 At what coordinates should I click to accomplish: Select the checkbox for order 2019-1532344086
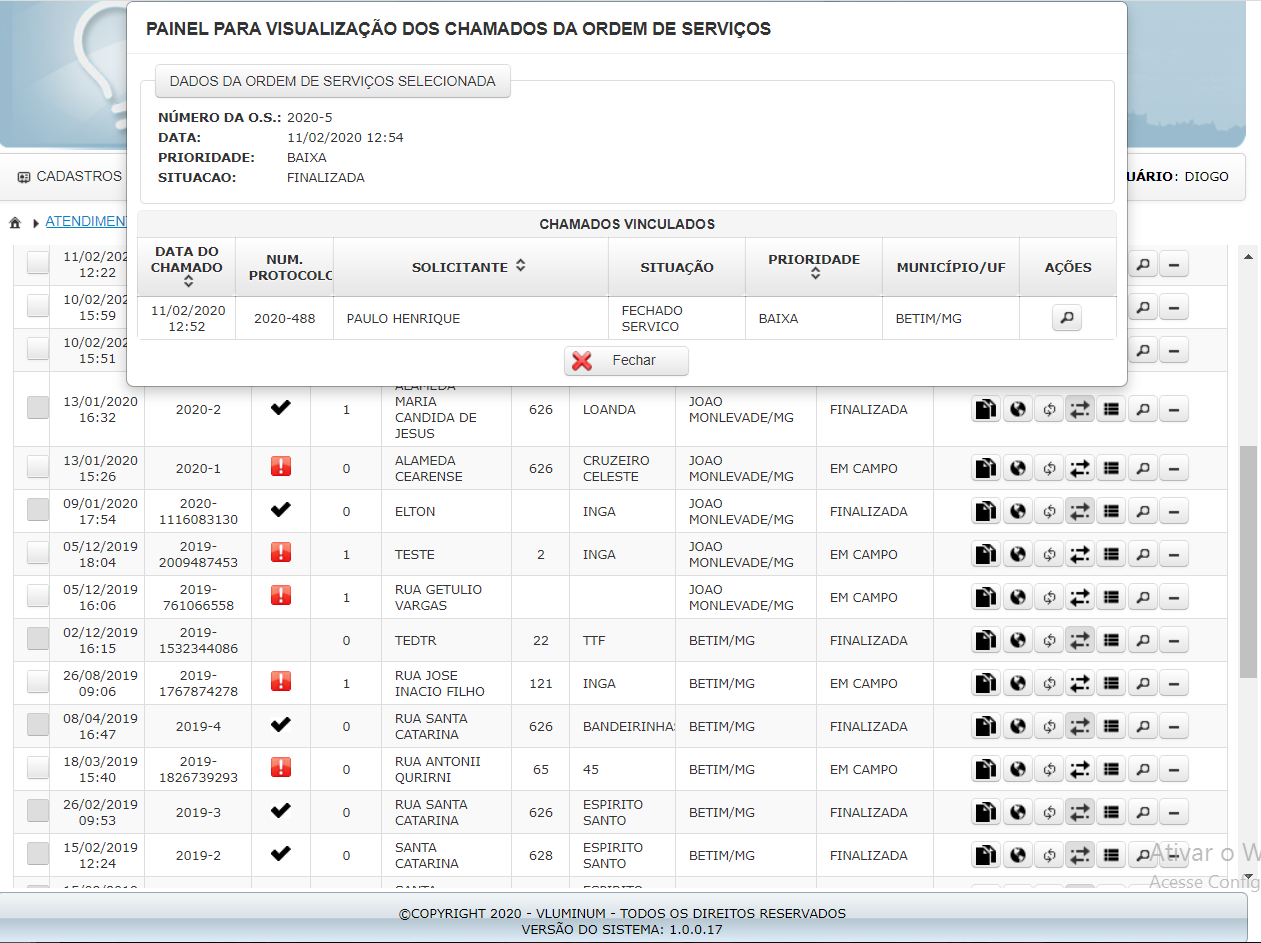pyautogui.click(x=38, y=638)
